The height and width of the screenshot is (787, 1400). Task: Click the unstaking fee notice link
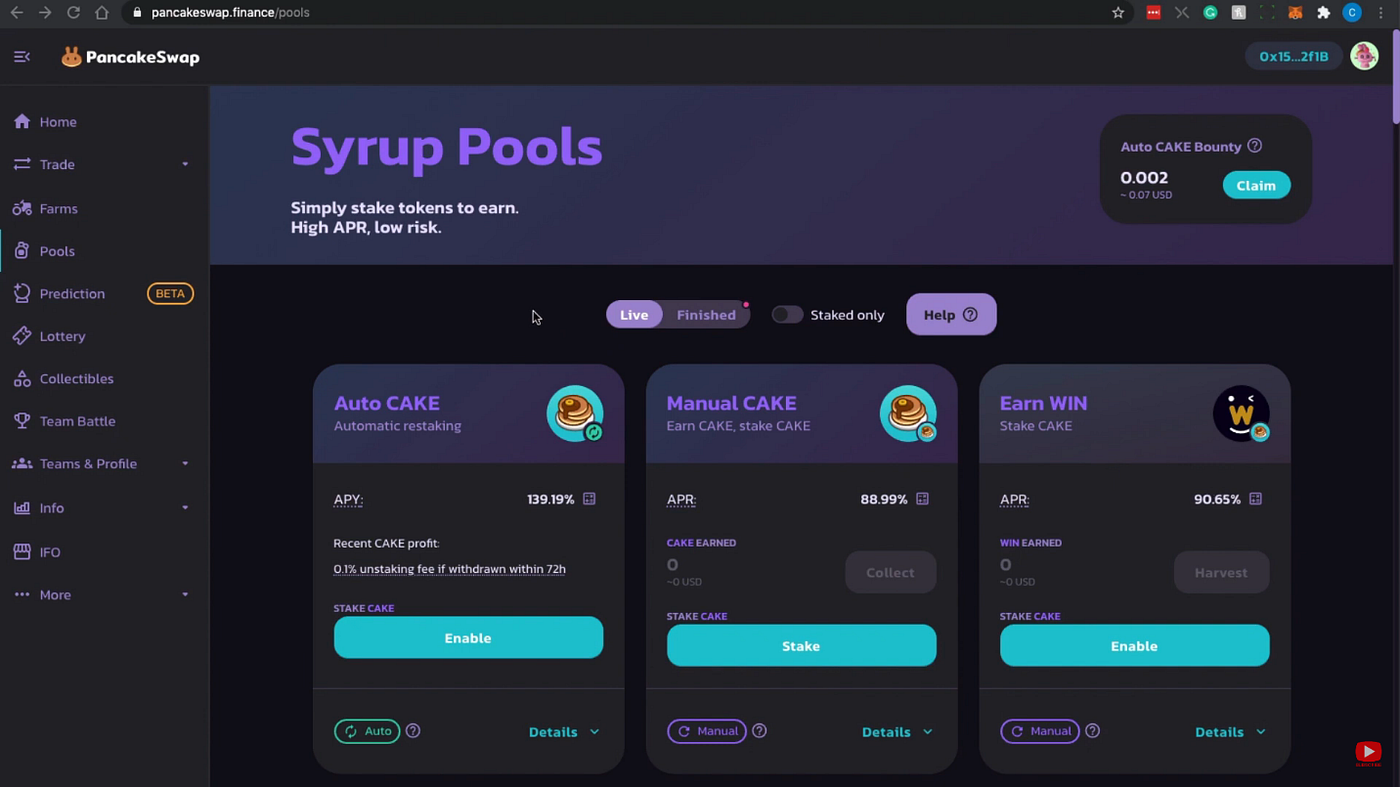pos(450,569)
